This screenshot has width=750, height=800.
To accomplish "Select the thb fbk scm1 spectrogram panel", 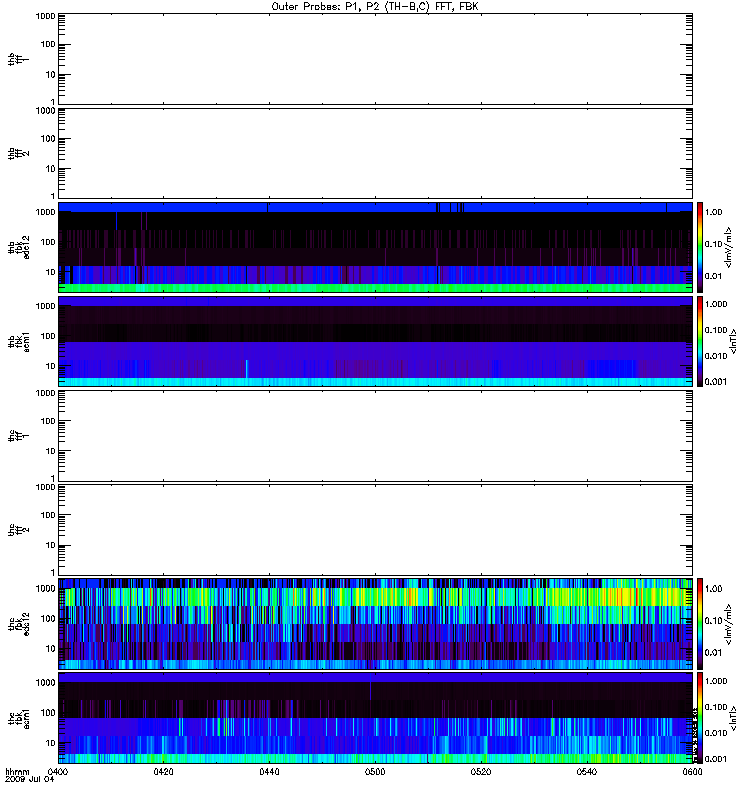I will coord(375,341).
